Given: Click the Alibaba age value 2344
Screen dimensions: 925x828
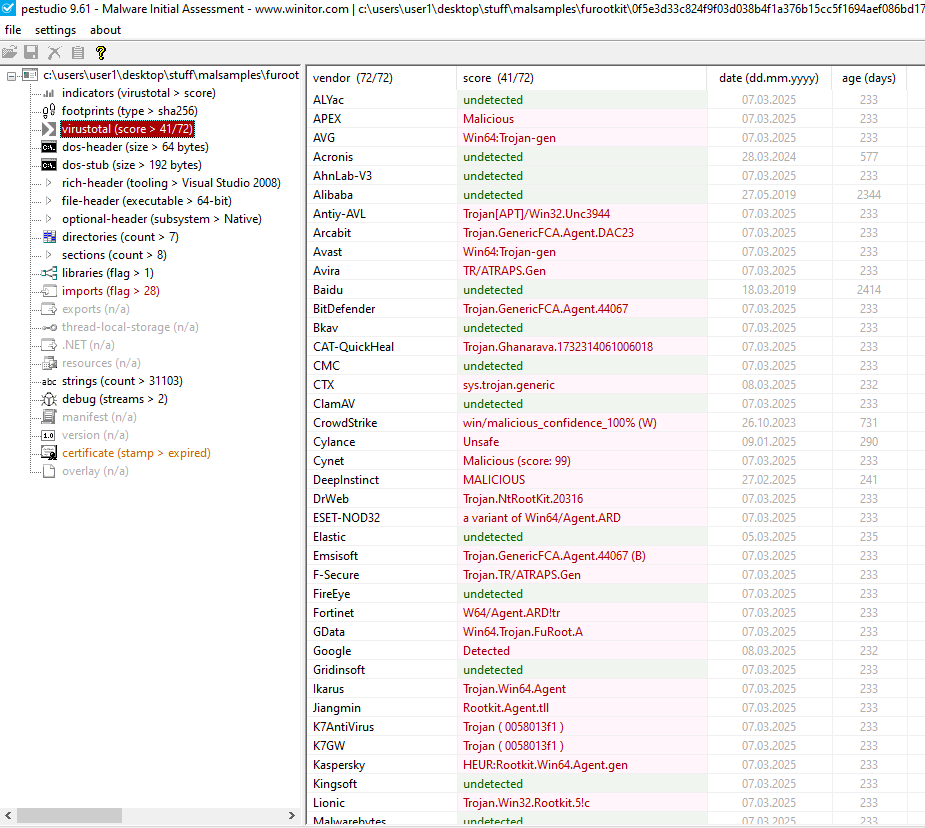Looking at the screenshot, I should pos(868,195).
